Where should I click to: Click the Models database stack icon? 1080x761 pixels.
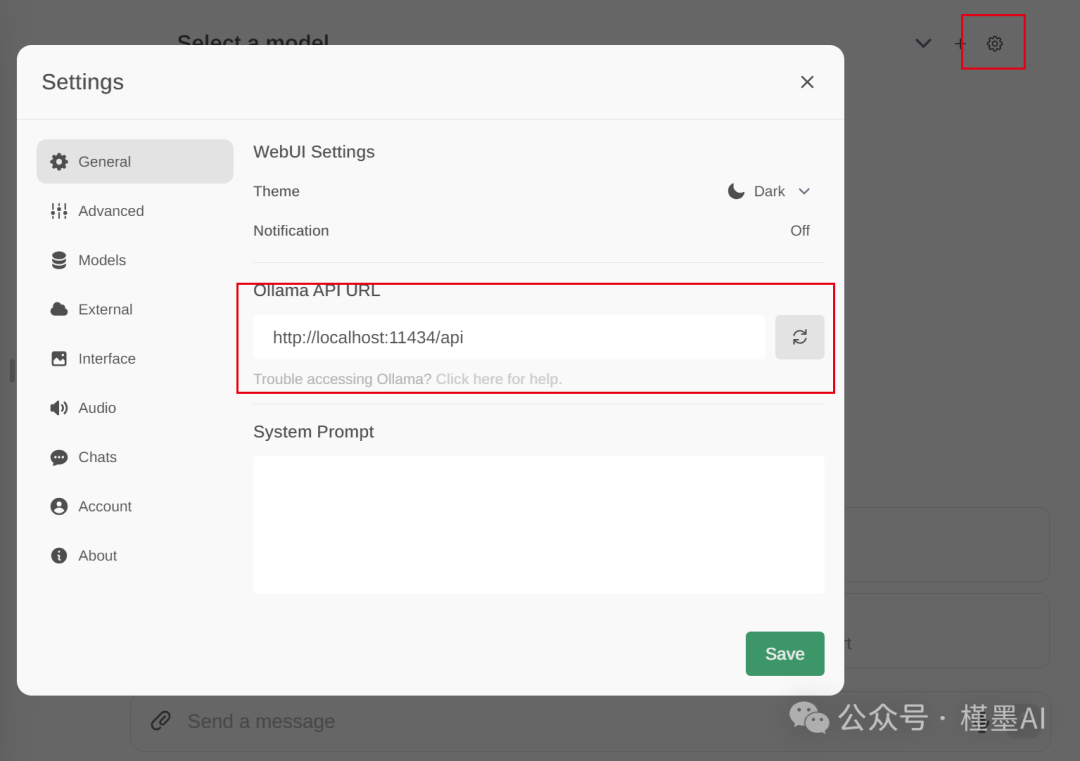[x=59, y=260]
